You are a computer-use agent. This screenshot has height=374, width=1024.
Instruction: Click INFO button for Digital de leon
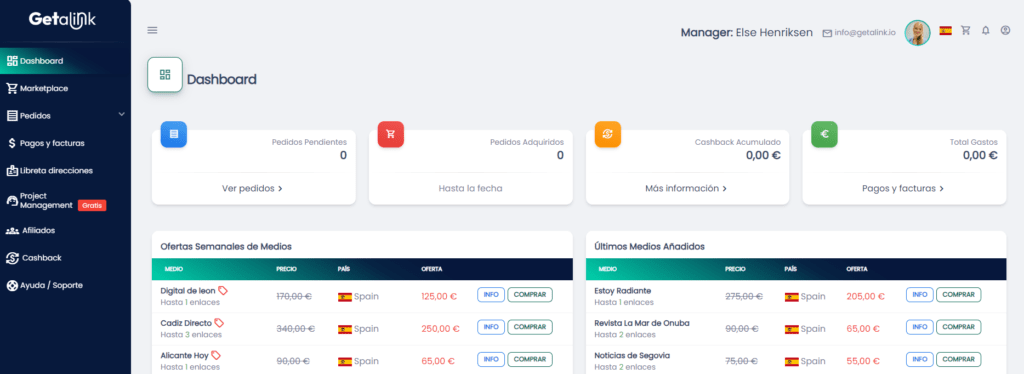[491, 295]
